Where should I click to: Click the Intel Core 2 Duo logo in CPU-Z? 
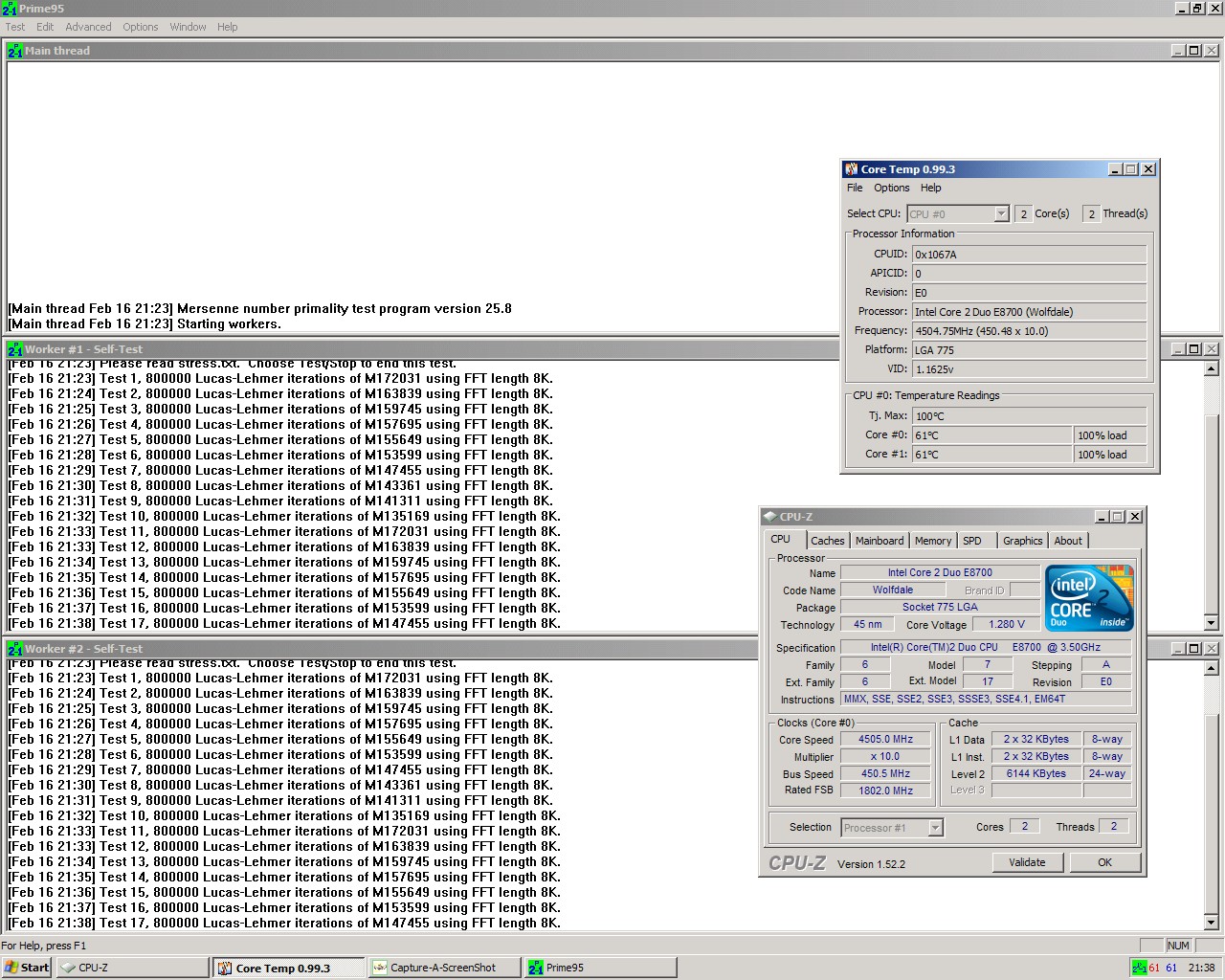point(1090,598)
